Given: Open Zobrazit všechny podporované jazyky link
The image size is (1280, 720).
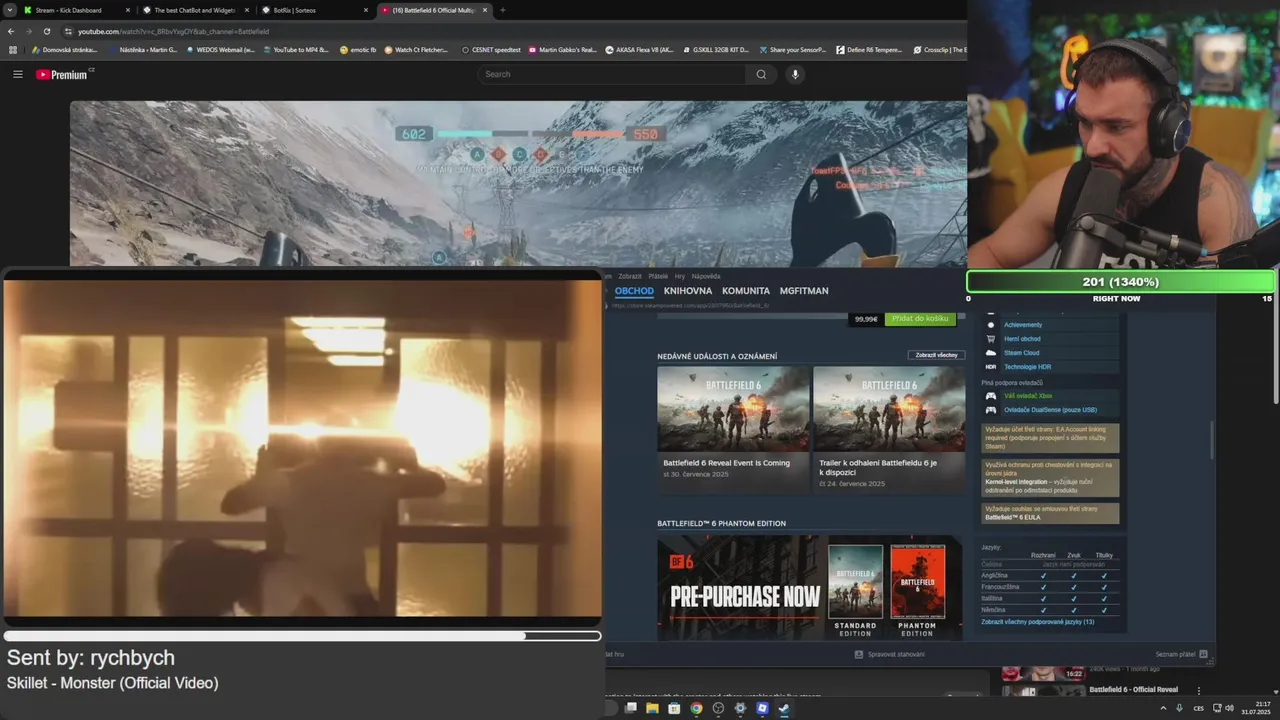Looking at the screenshot, I should [x=1037, y=622].
